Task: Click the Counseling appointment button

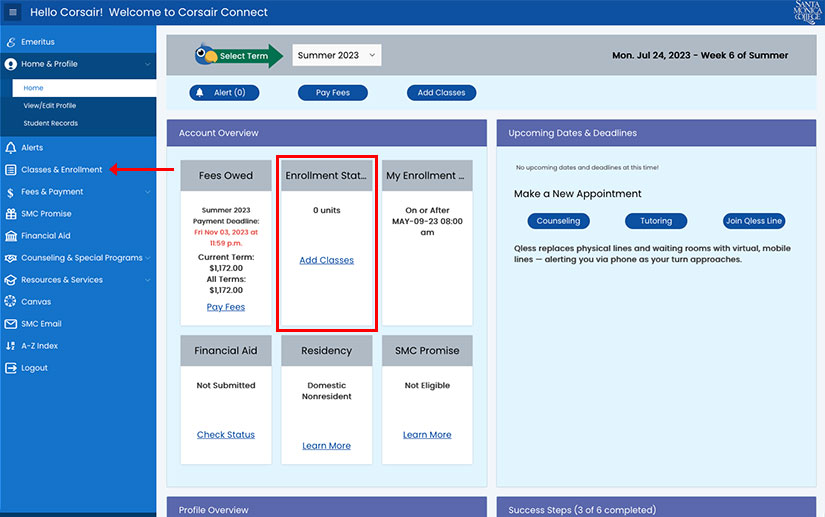Action: coord(558,221)
